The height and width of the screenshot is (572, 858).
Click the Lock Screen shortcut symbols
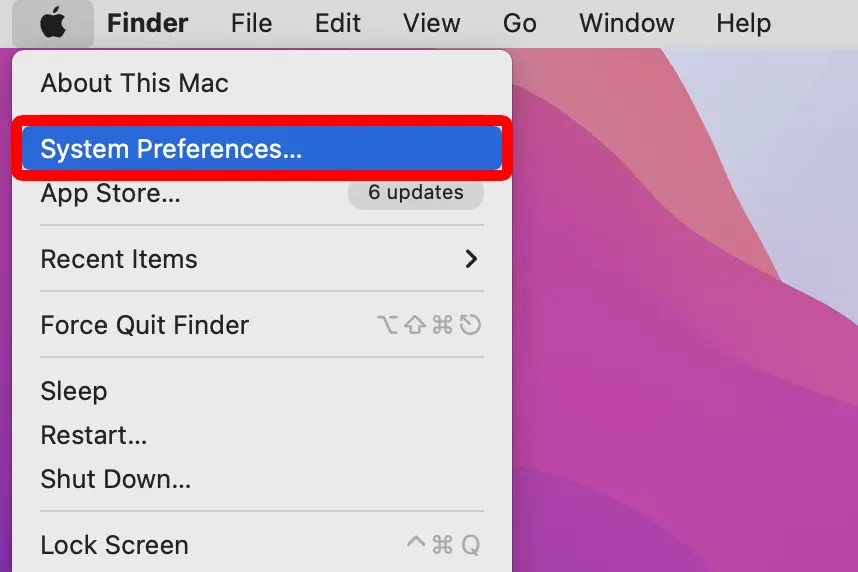[x=443, y=545]
